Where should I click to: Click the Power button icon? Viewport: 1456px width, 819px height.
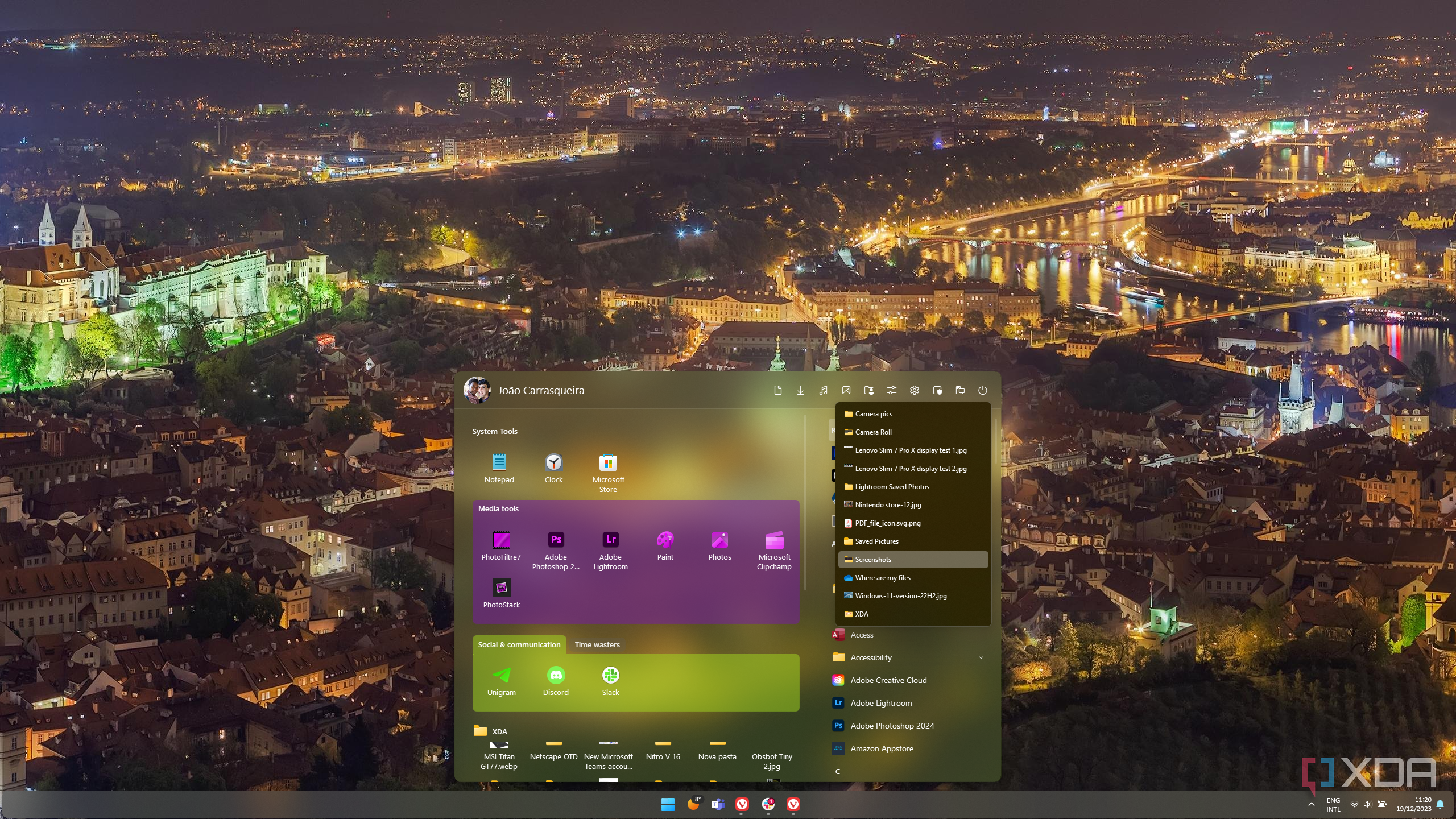pos(983,390)
